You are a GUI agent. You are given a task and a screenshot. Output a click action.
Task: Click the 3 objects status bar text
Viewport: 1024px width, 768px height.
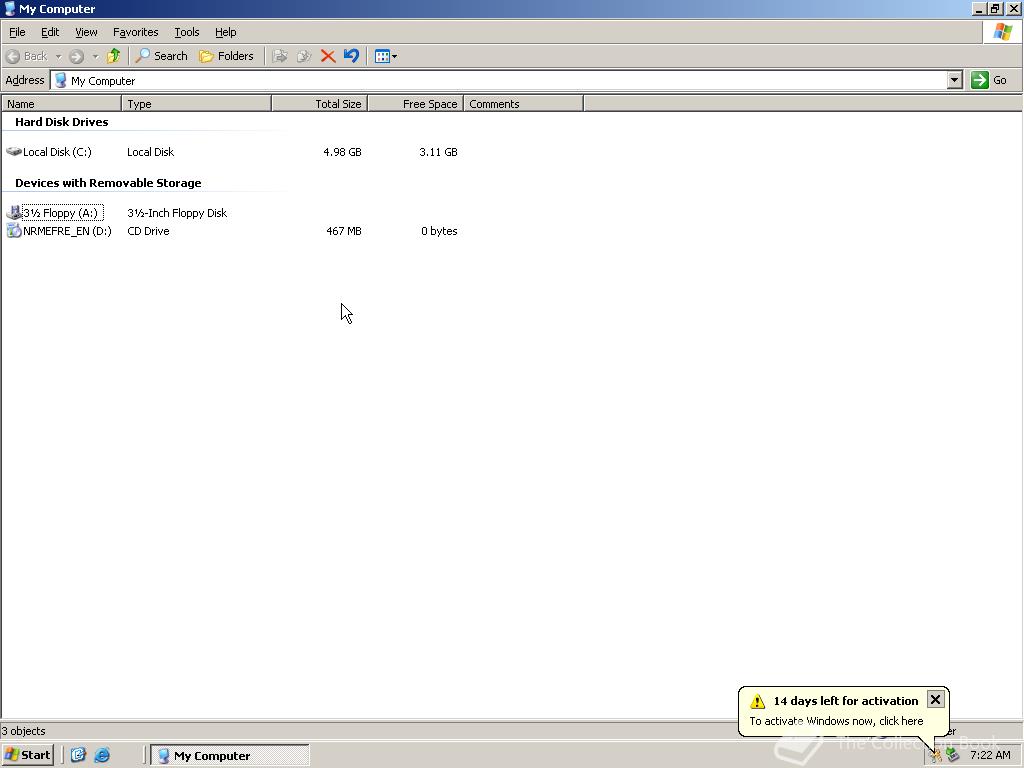(24, 731)
